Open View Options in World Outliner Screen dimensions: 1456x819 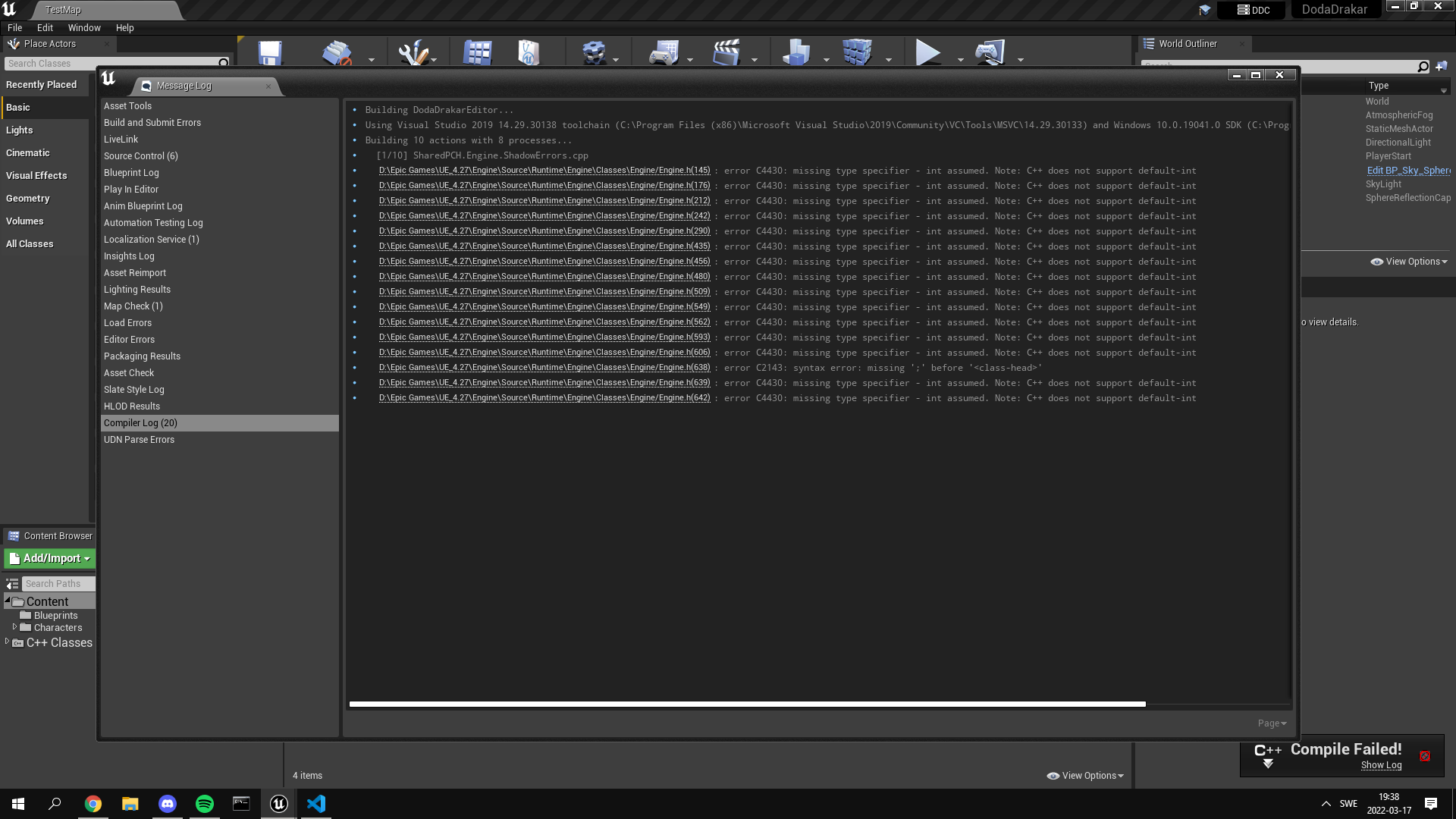pos(1408,261)
